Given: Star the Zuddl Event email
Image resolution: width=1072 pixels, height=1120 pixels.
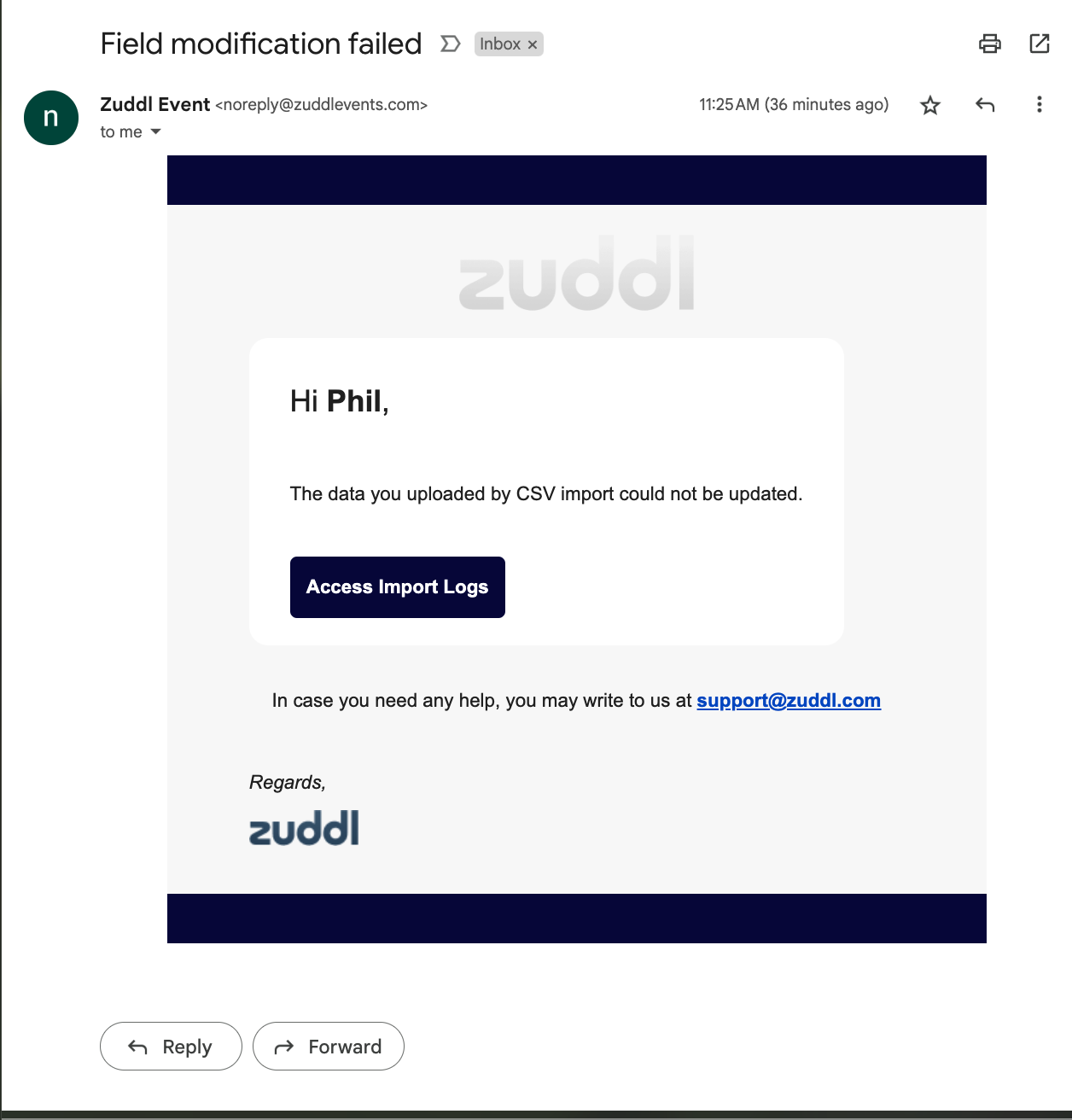Looking at the screenshot, I should [x=929, y=105].
